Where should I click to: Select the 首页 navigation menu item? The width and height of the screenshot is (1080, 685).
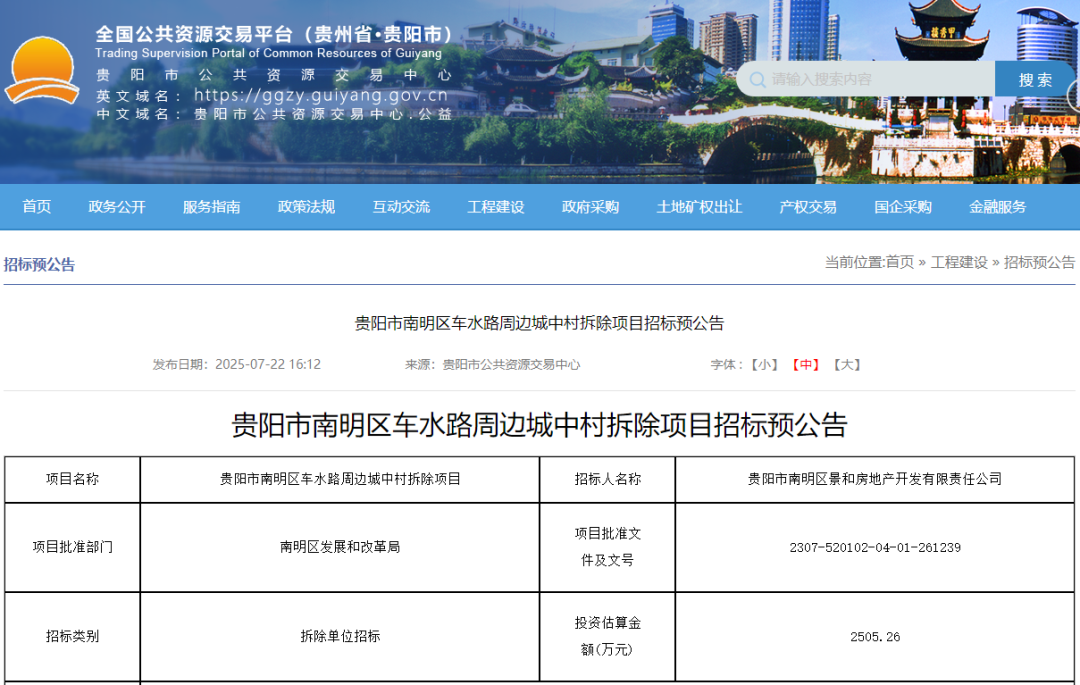pyautogui.click(x=36, y=207)
